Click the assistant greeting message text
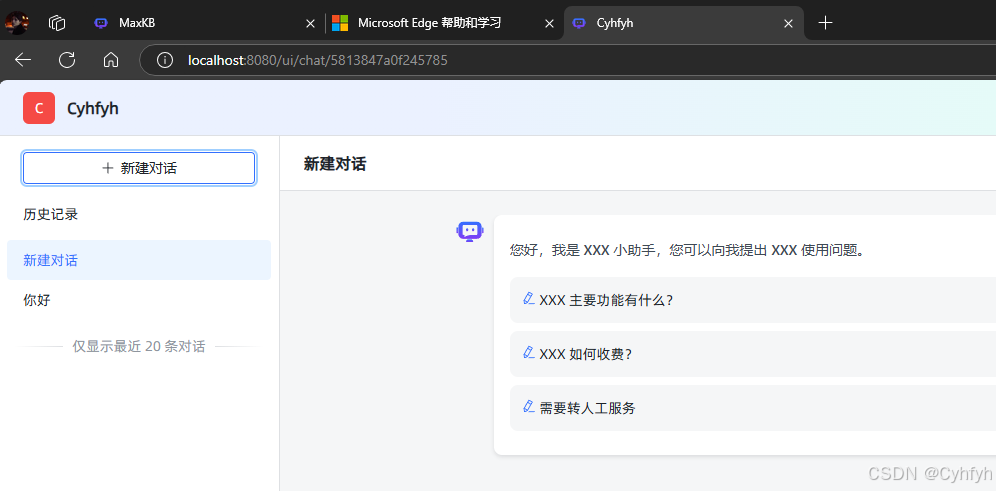The image size is (996, 491). coord(688,250)
